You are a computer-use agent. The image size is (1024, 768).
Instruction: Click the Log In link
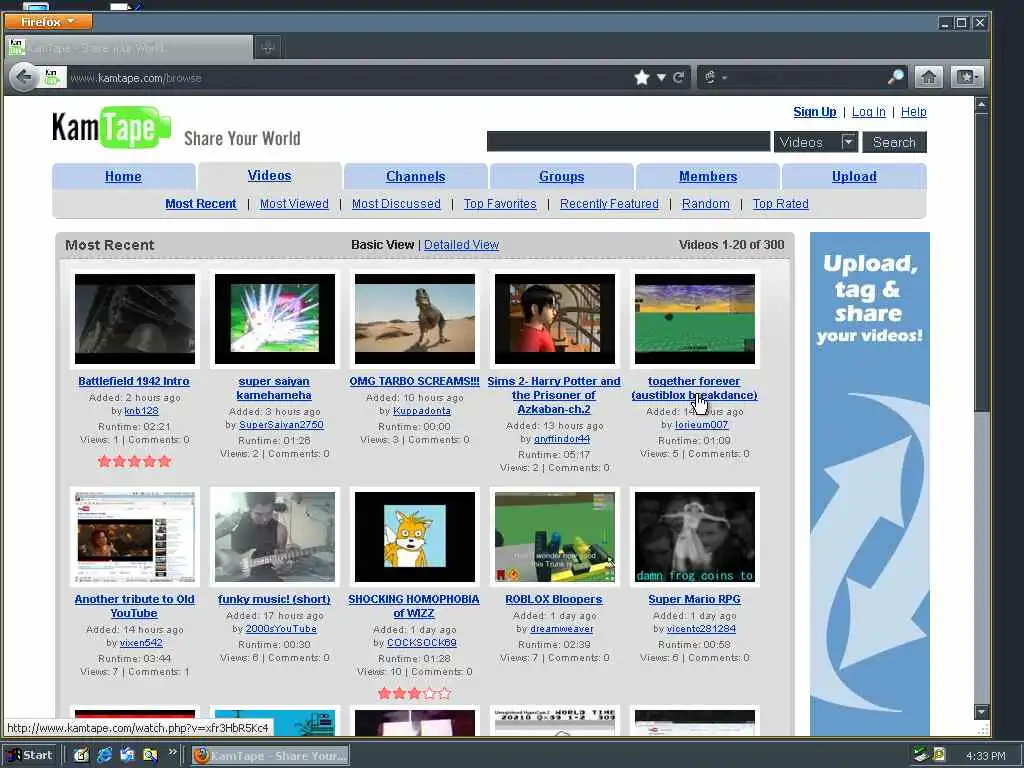point(869,112)
